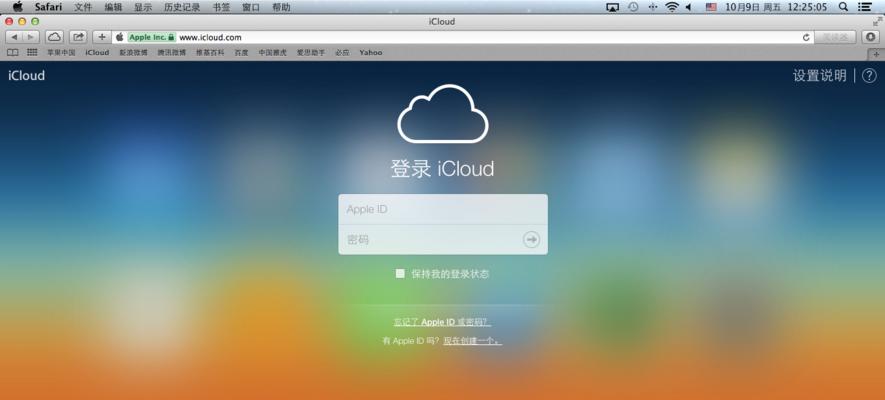Click the menu bar icon left of Wi-Fi
The image size is (885, 400).
(653, 7)
